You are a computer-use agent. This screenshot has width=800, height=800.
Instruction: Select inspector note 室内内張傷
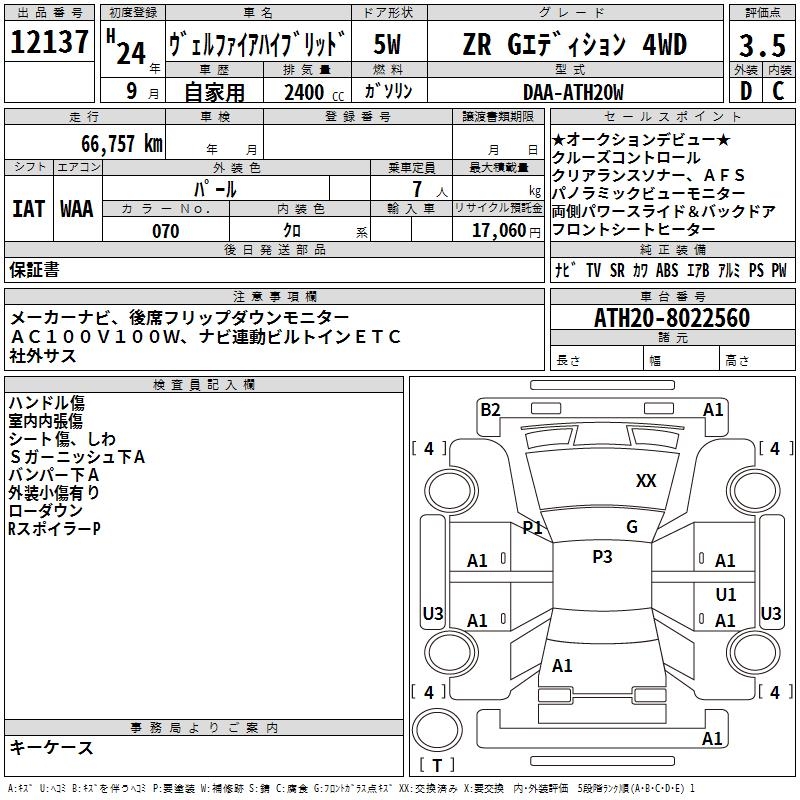pos(45,421)
